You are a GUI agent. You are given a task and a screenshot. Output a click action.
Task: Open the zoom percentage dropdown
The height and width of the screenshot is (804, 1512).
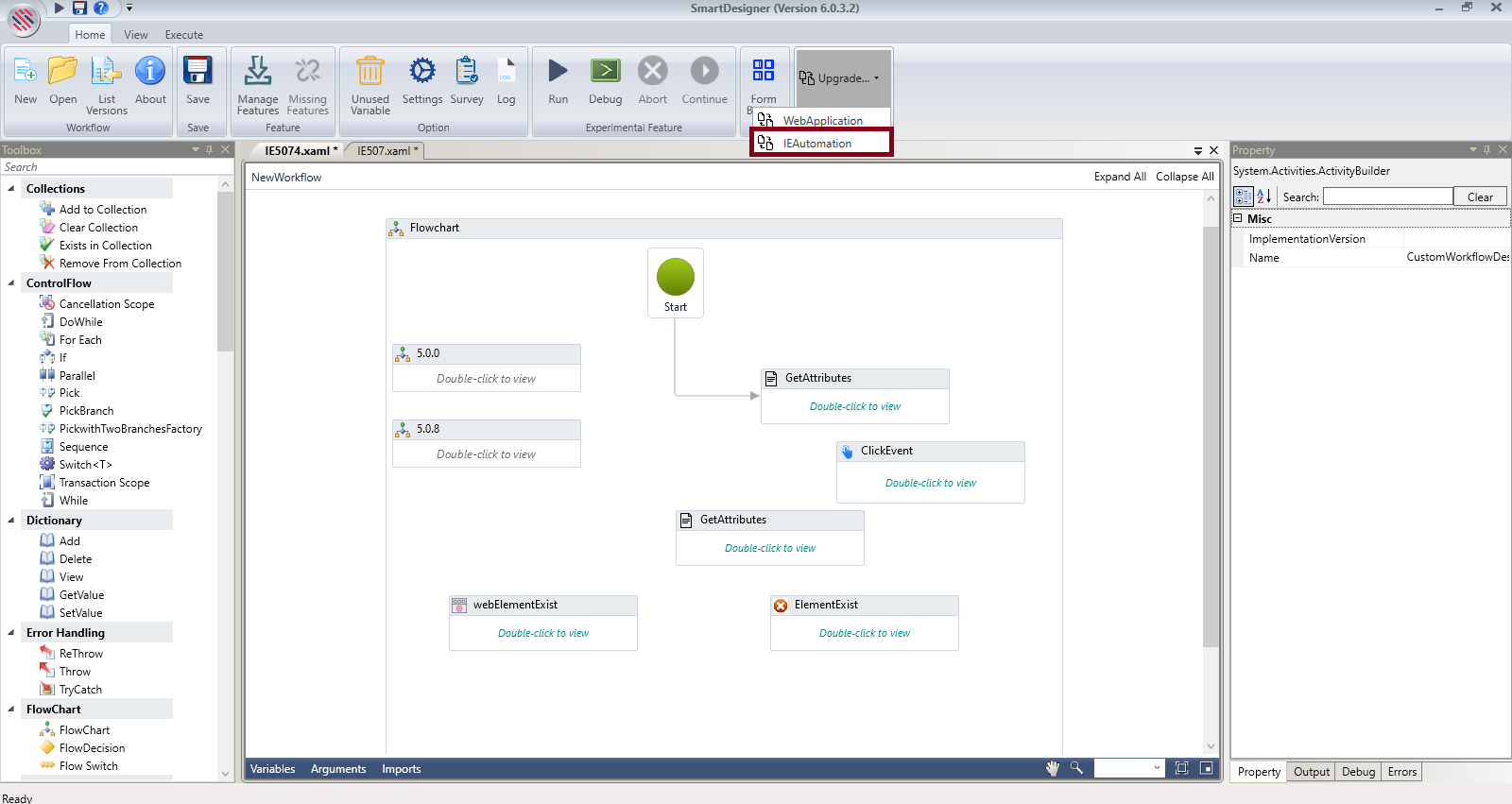tap(1157, 768)
